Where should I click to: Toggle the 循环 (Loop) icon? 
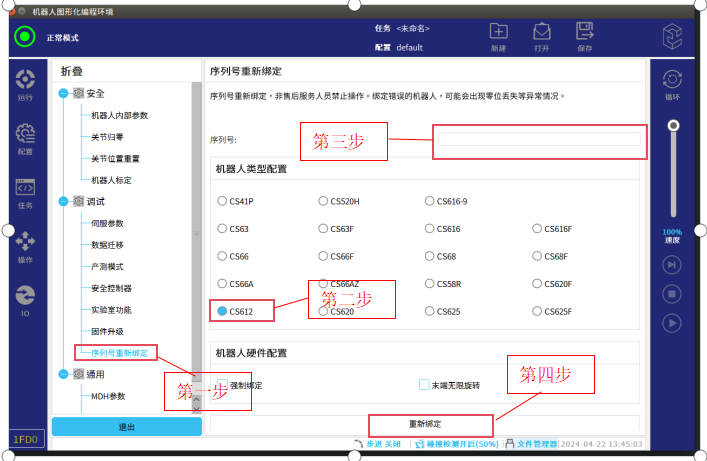tap(673, 83)
